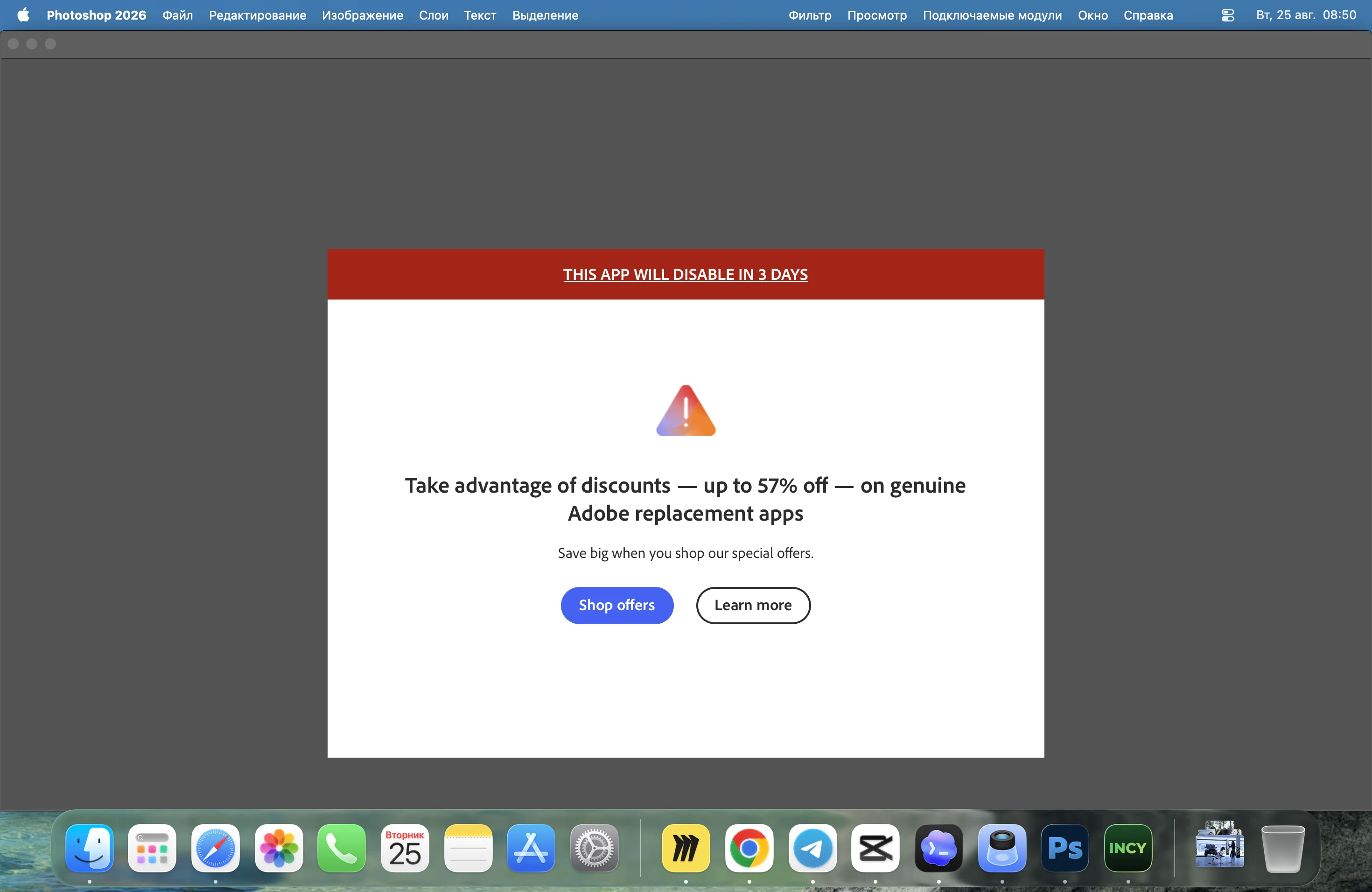The image size is (1372, 892).
Task: Open the Подключаемые модули menu
Action: (x=992, y=15)
